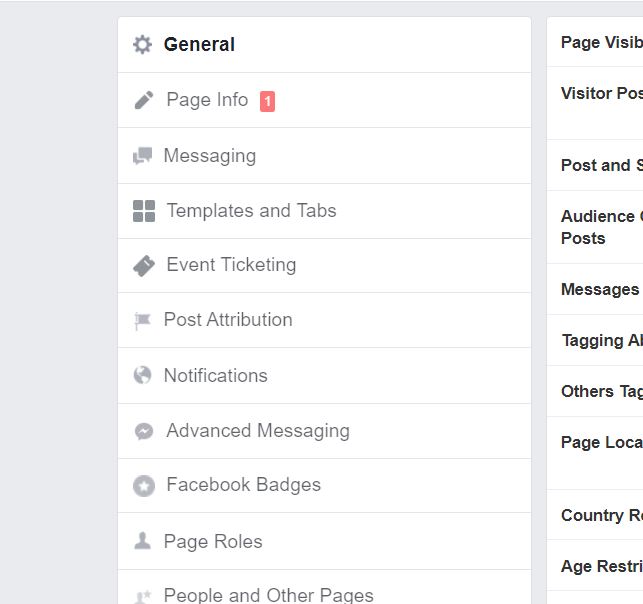Click the Page Info pencil icon
Image resolution: width=643 pixels, height=604 pixels.
(x=144, y=100)
